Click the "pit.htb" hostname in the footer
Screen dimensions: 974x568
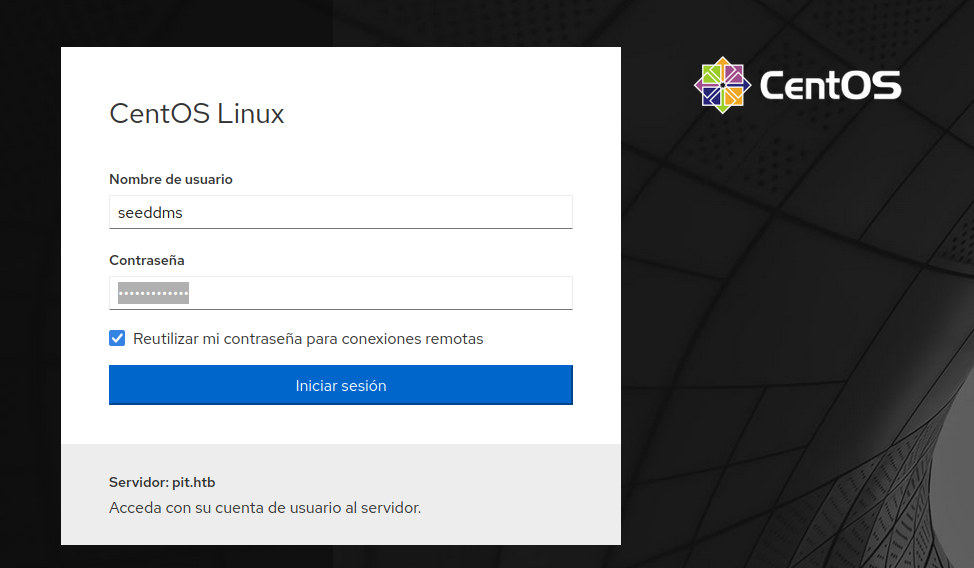pos(193,483)
